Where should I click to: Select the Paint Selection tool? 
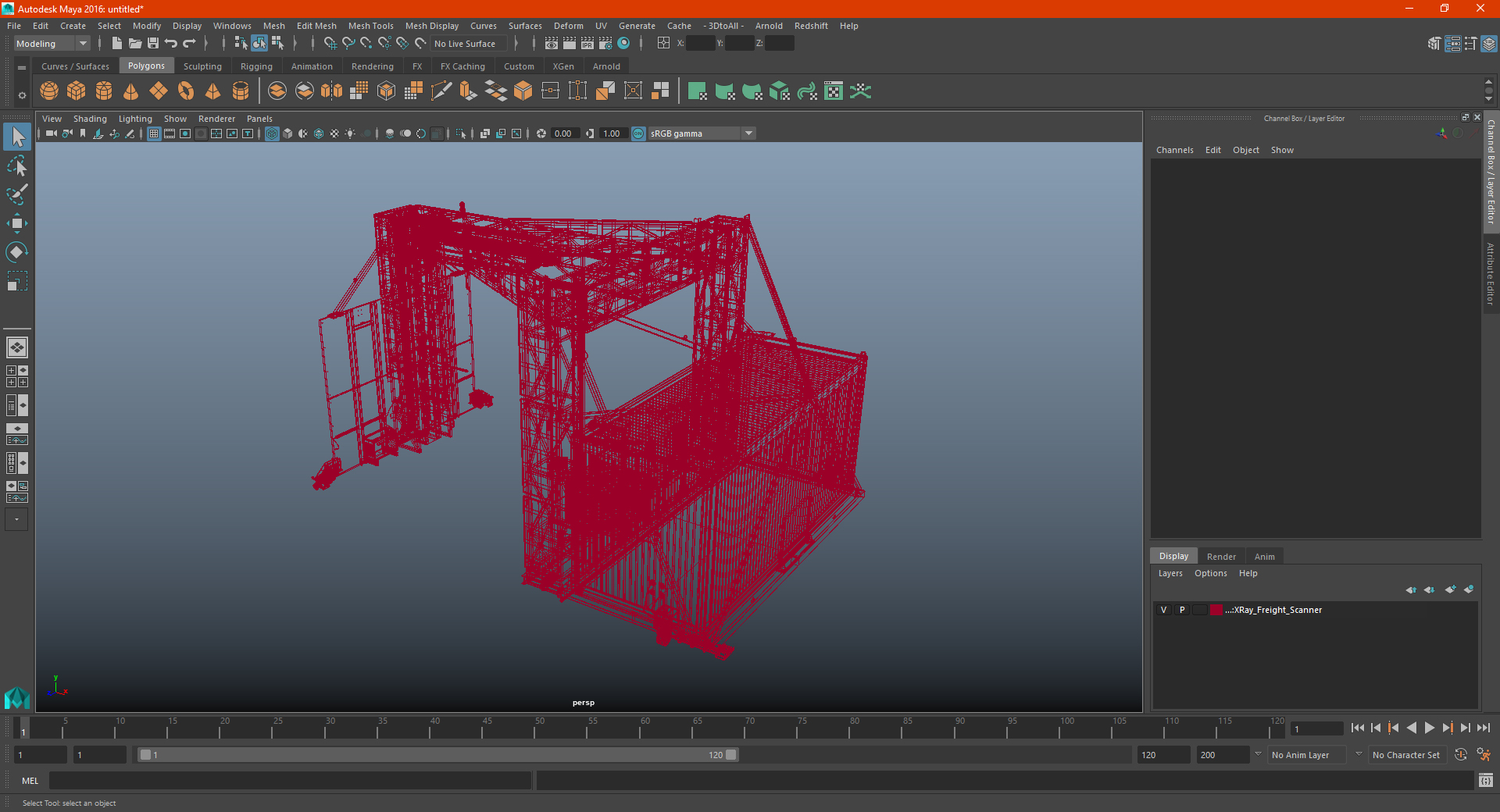coord(17,194)
